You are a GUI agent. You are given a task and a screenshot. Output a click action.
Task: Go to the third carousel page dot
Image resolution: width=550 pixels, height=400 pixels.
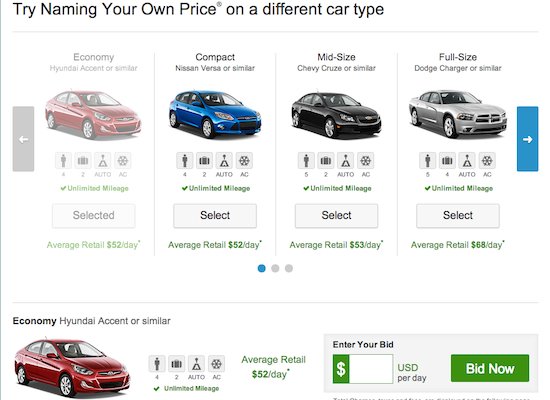click(289, 268)
